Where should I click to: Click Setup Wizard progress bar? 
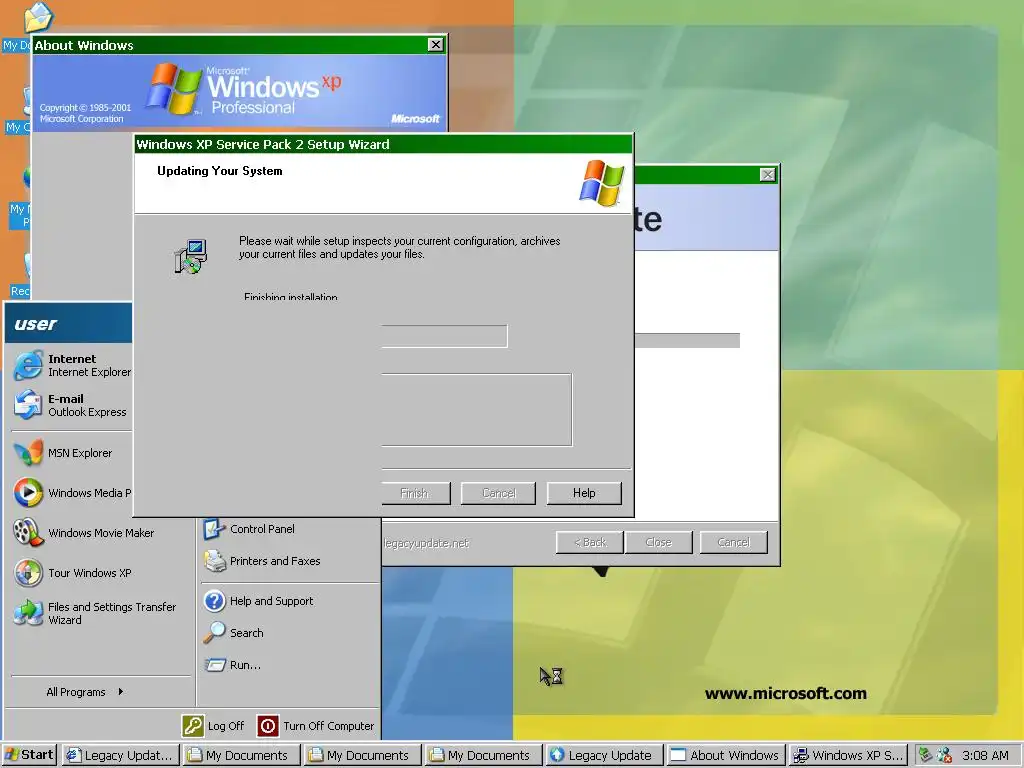(x=444, y=336)
